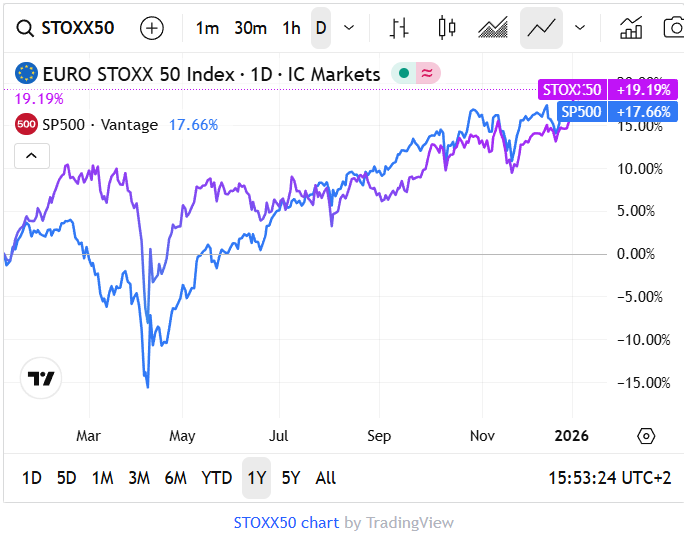Click the clock time 15:53:24 UTC+2
Viewport: 690px width, 538px height.
(610, 478)
